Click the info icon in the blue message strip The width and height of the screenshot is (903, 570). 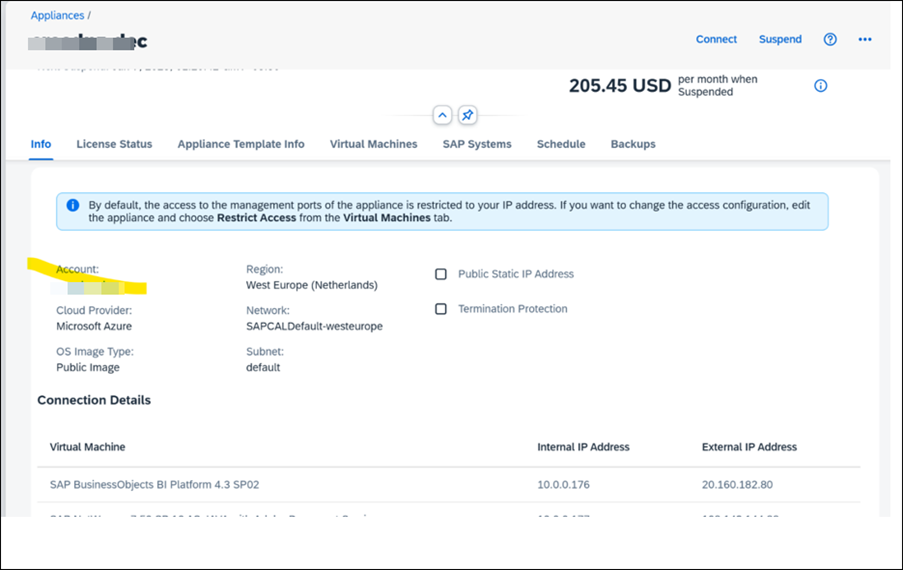tap(73, 205)
